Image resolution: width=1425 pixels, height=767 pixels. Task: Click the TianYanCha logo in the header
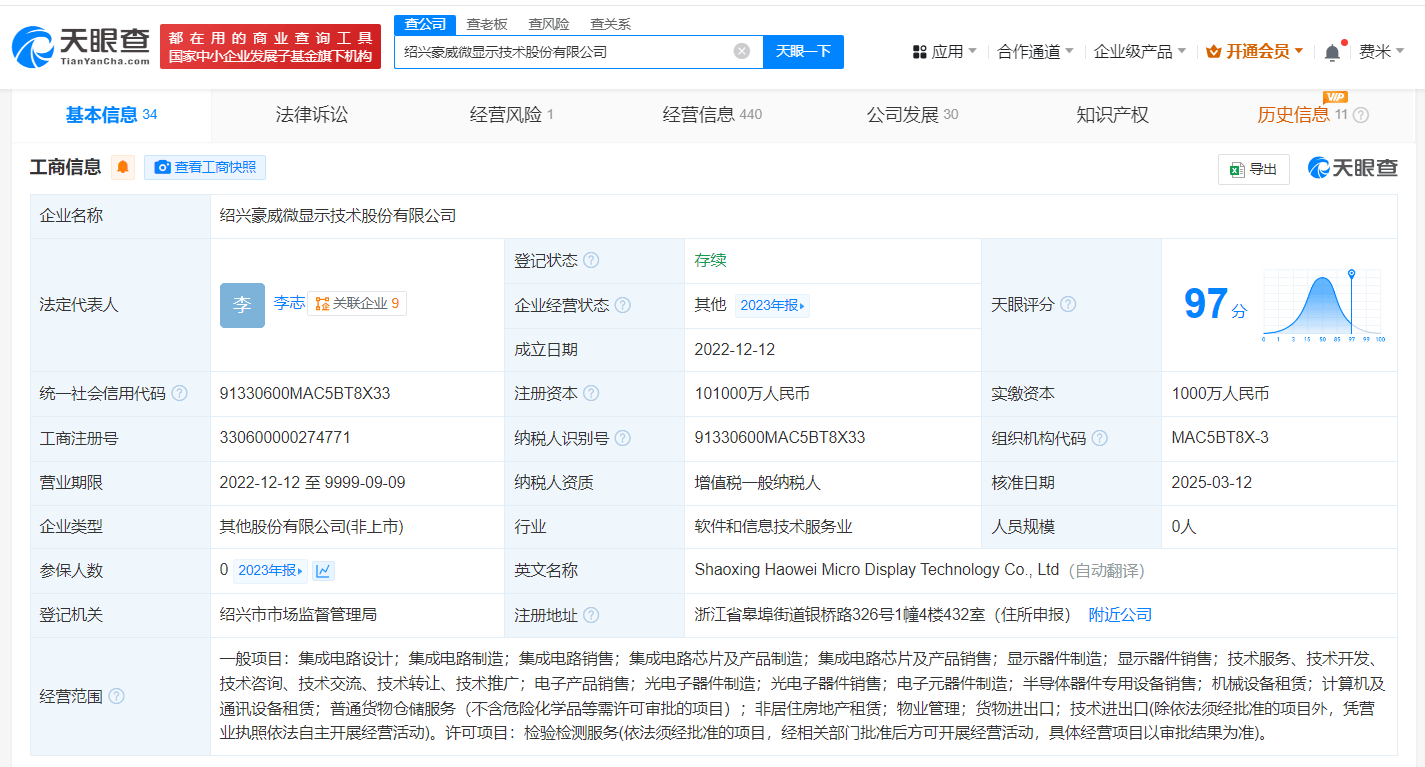[x=81, y=46]
